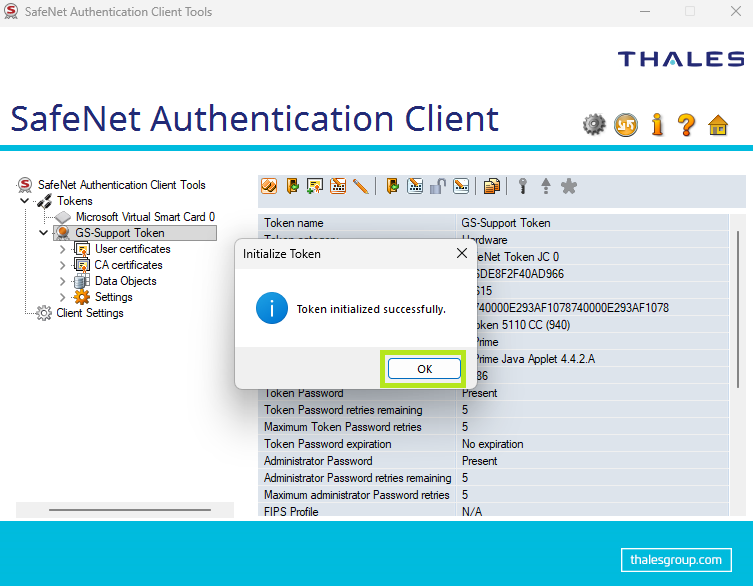
Task: Open thalesgroup.com link
Action: (x=676, y=560)
